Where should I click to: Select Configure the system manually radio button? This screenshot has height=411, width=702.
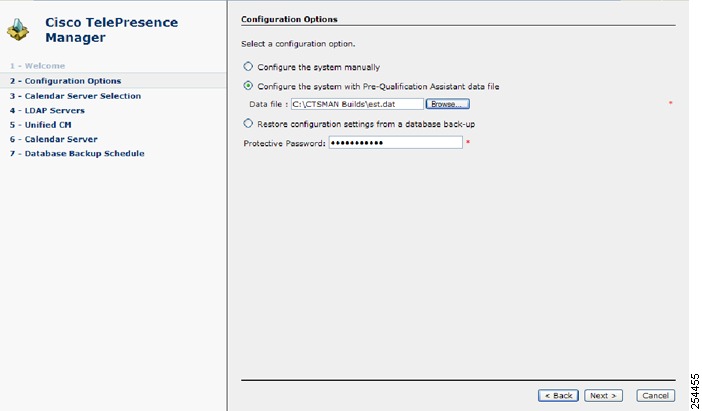(248, 66)
